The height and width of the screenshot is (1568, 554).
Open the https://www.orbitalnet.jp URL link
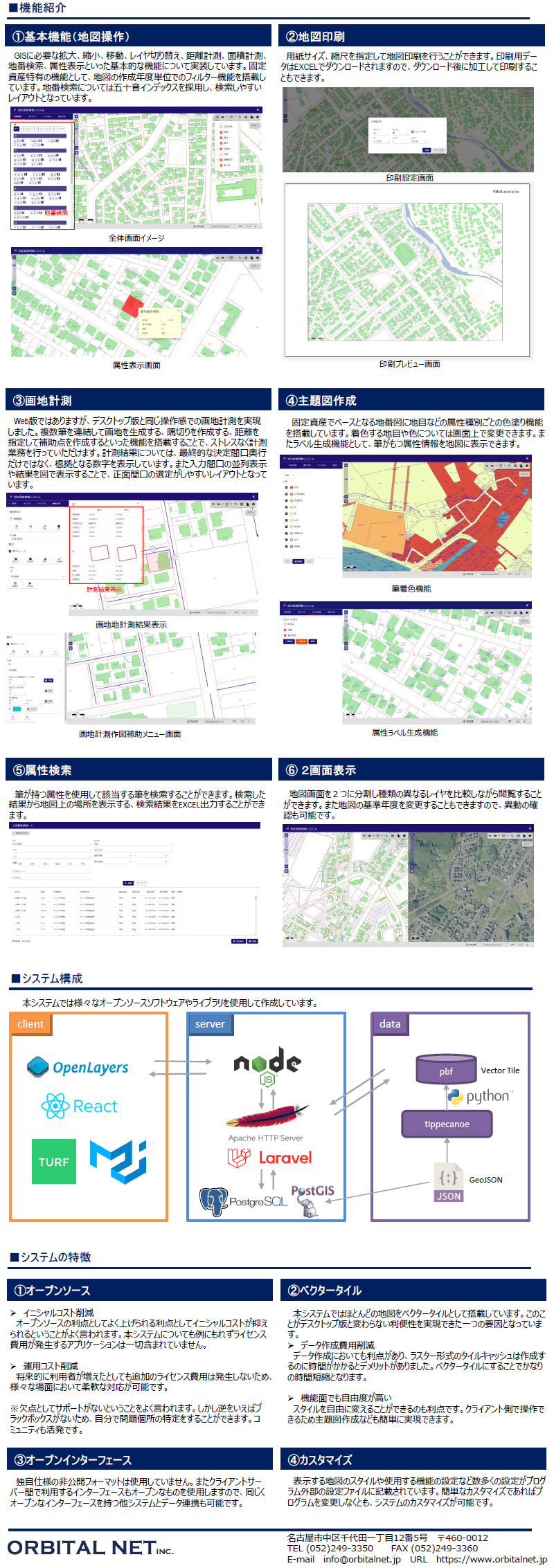(x=491, y=1559)
